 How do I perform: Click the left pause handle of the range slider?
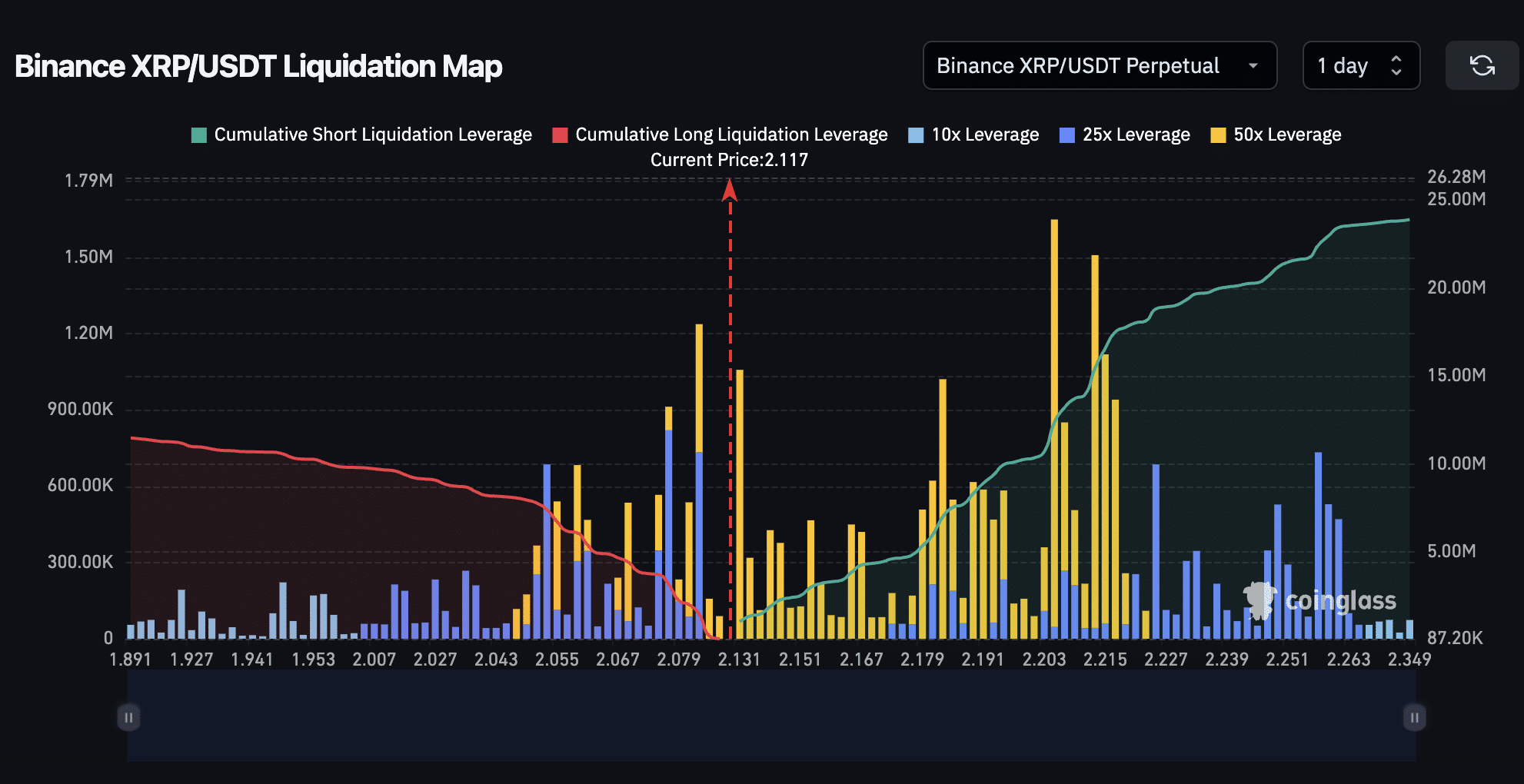[x=128, y=717]
